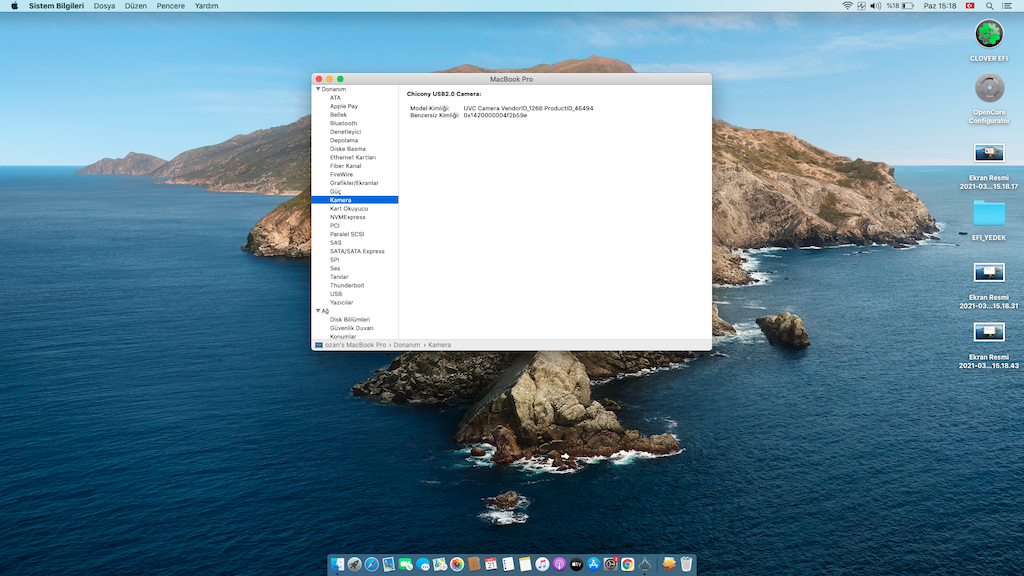Click the Wi-Fi status icon

pyautogui.click(x=848, y=6)
